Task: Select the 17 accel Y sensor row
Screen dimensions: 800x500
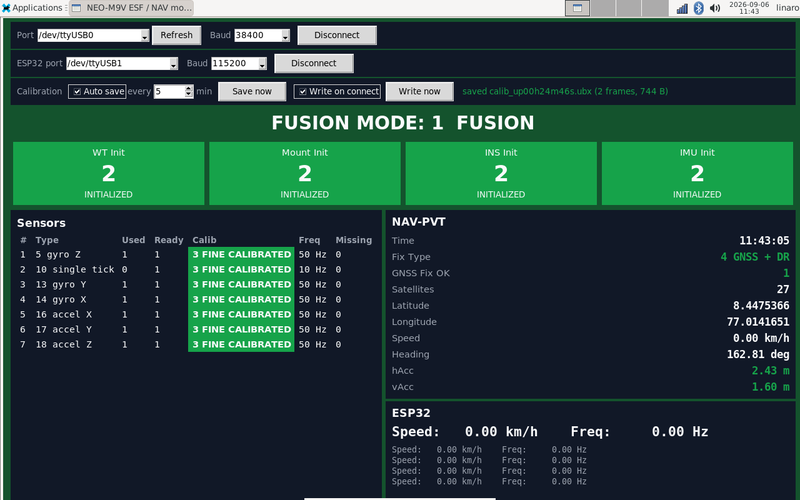Action: (196, 330)
